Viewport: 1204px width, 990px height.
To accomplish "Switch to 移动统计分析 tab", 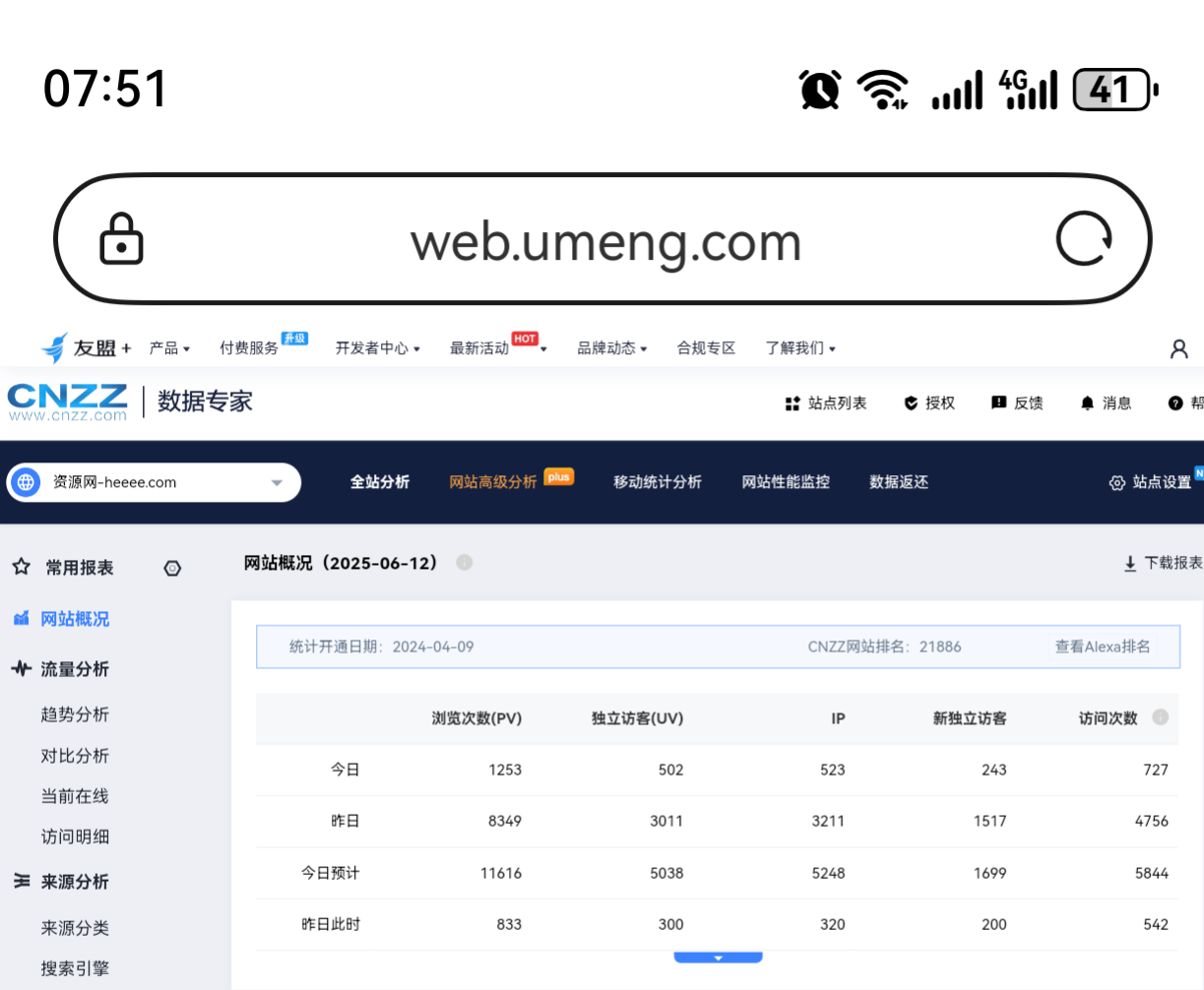I will click(658, 482).
